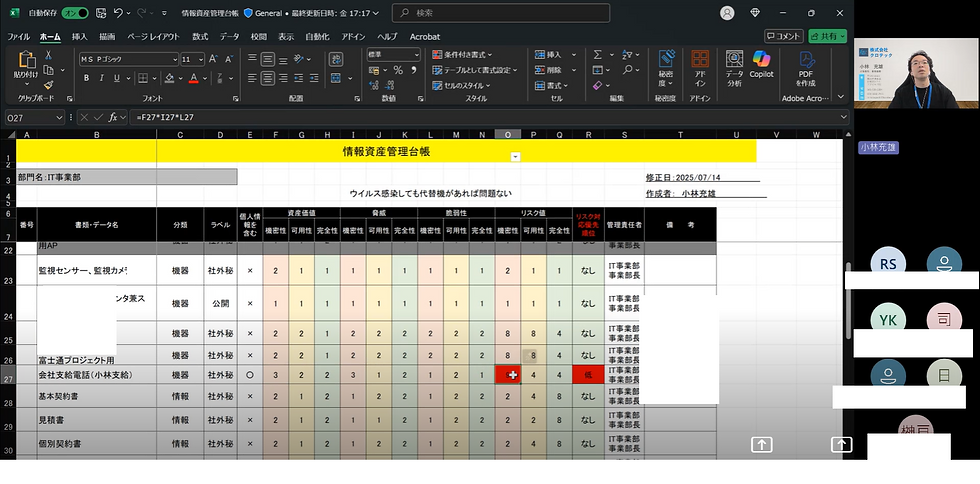Switch to the Page Layout (ページレイアウト) tab
The image size is (980, 484).
coord(154,37)
